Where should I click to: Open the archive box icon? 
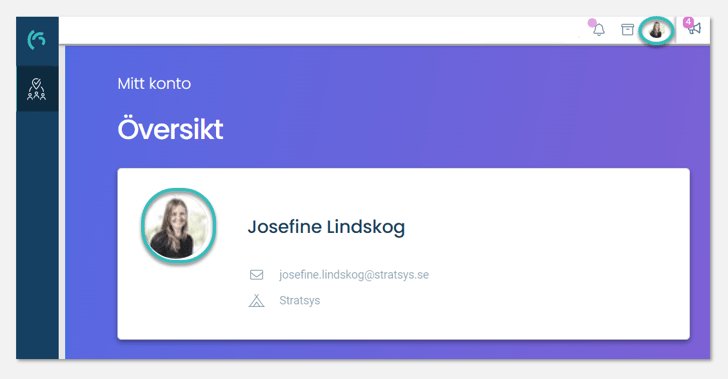[627, 30]
